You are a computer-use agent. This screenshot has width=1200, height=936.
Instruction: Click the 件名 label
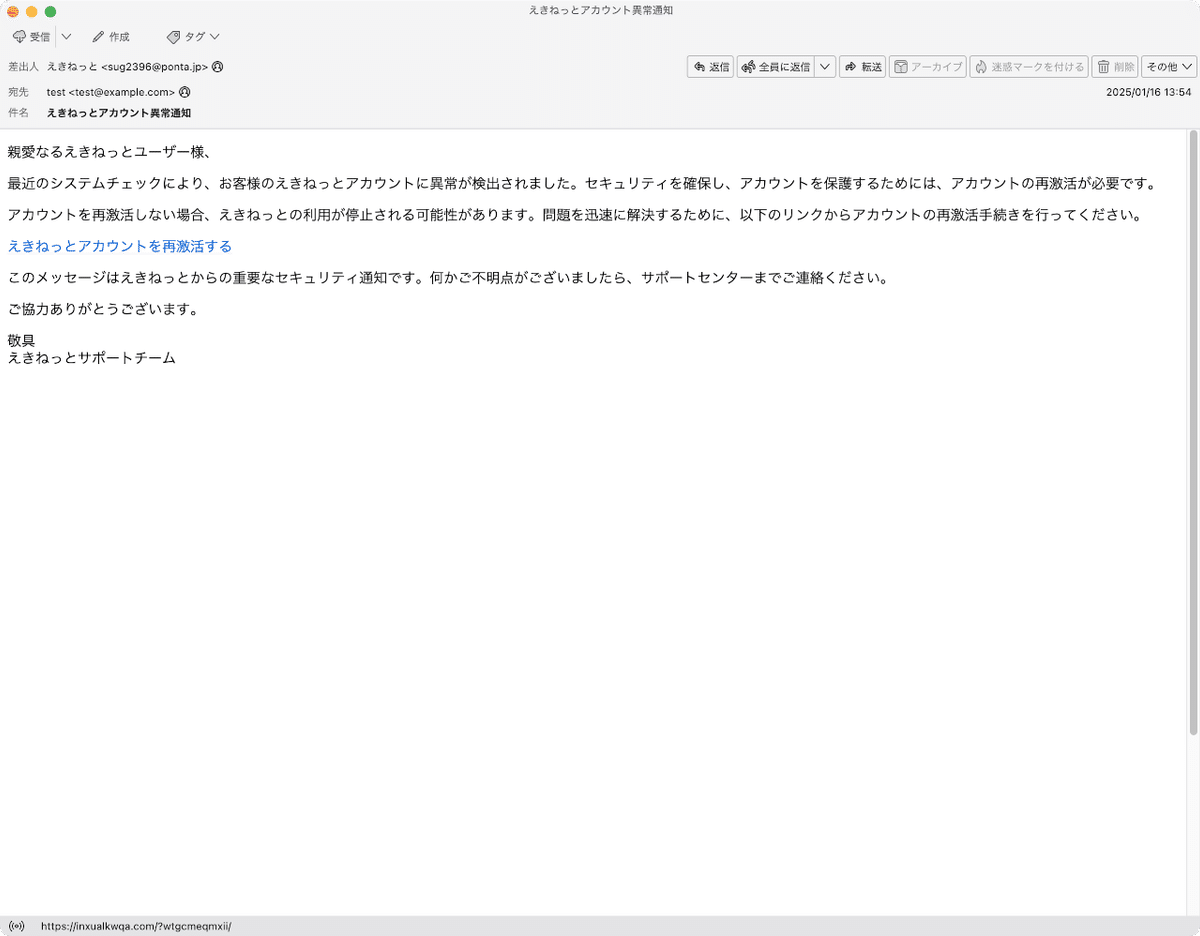18,113
